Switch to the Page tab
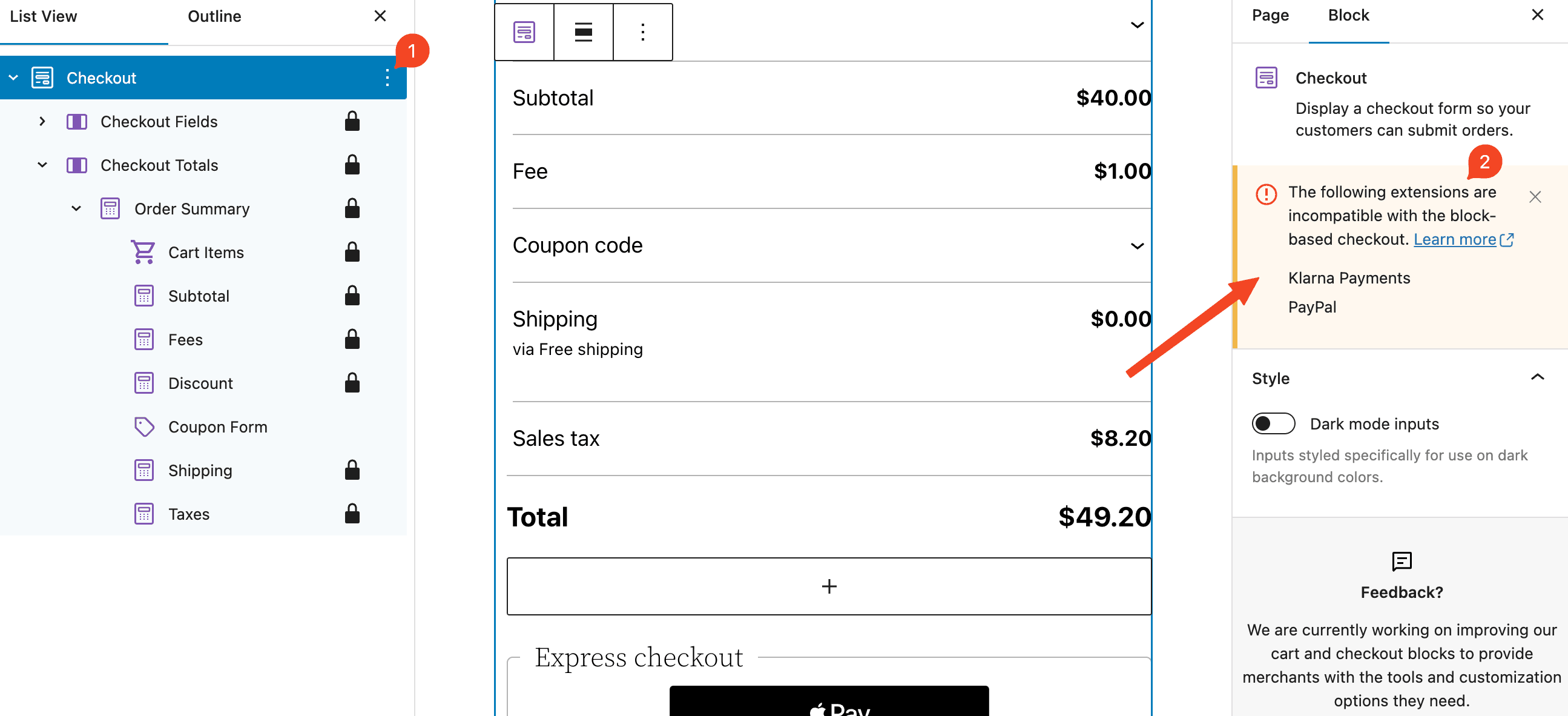The height and width of the screenshot is (716, 1568). pyautogui.click(x=1270, y=15)
